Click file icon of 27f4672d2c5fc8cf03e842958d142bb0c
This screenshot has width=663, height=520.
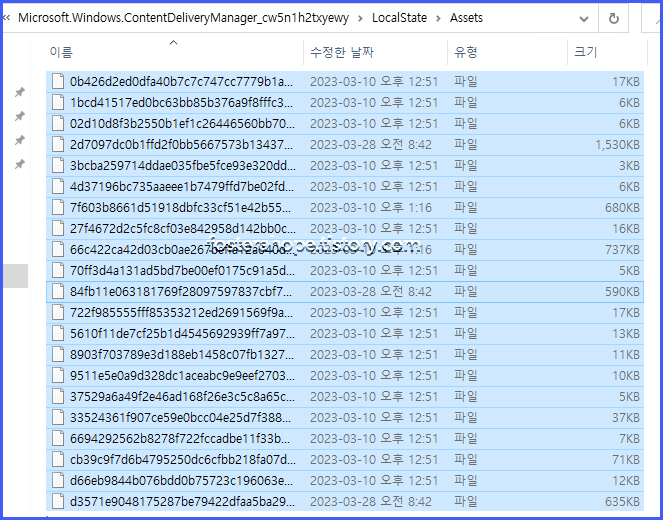pyautogui.click(x=58, y=229)
